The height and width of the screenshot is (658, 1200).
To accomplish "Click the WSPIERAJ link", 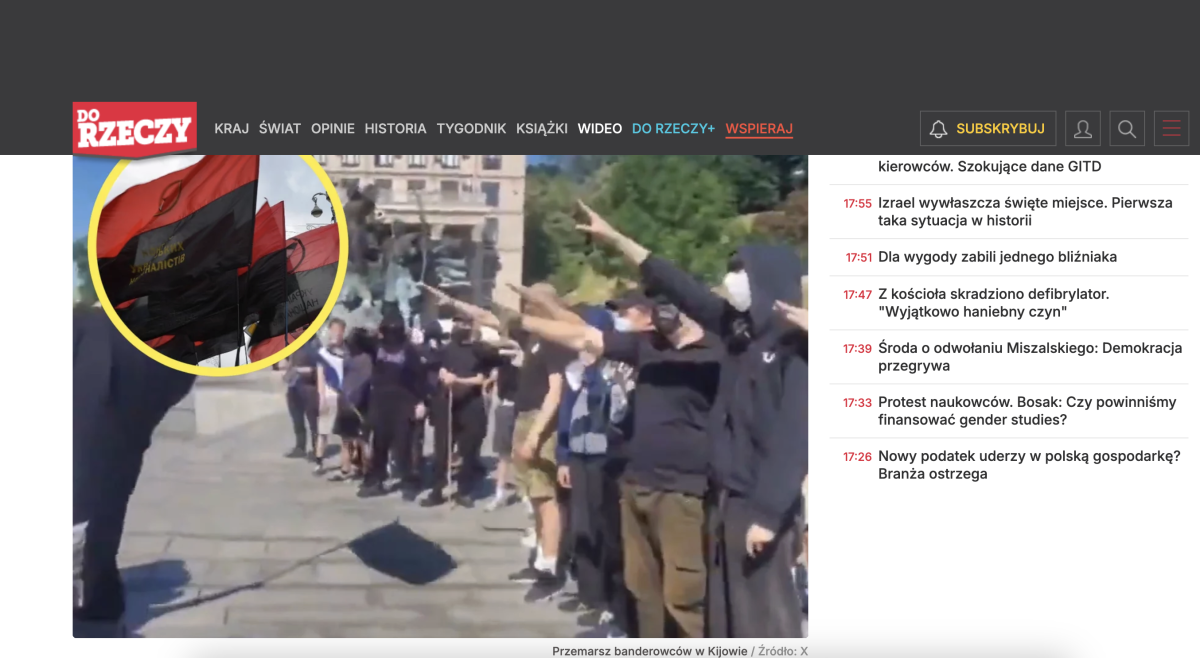I will coord(759,129).
